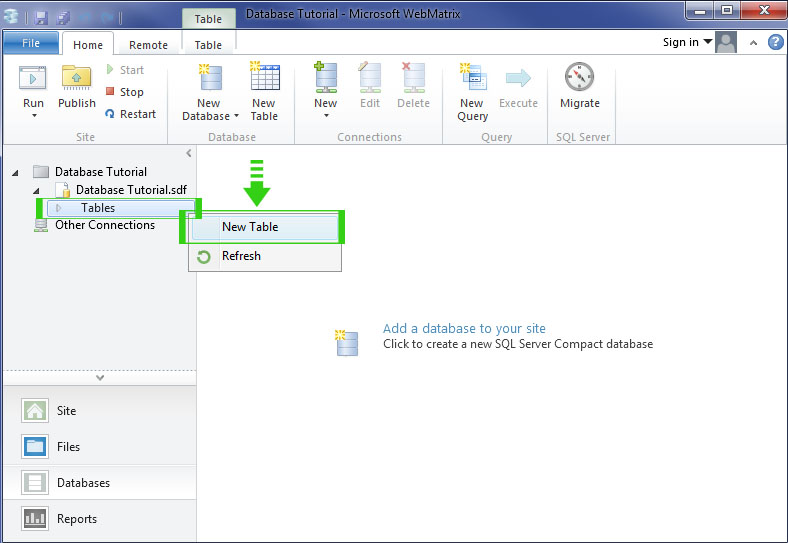Image resolution: width=788 pixels, height=543 pixels.
Task: Select the Tables tree item
Action: (x=121, y=208)
